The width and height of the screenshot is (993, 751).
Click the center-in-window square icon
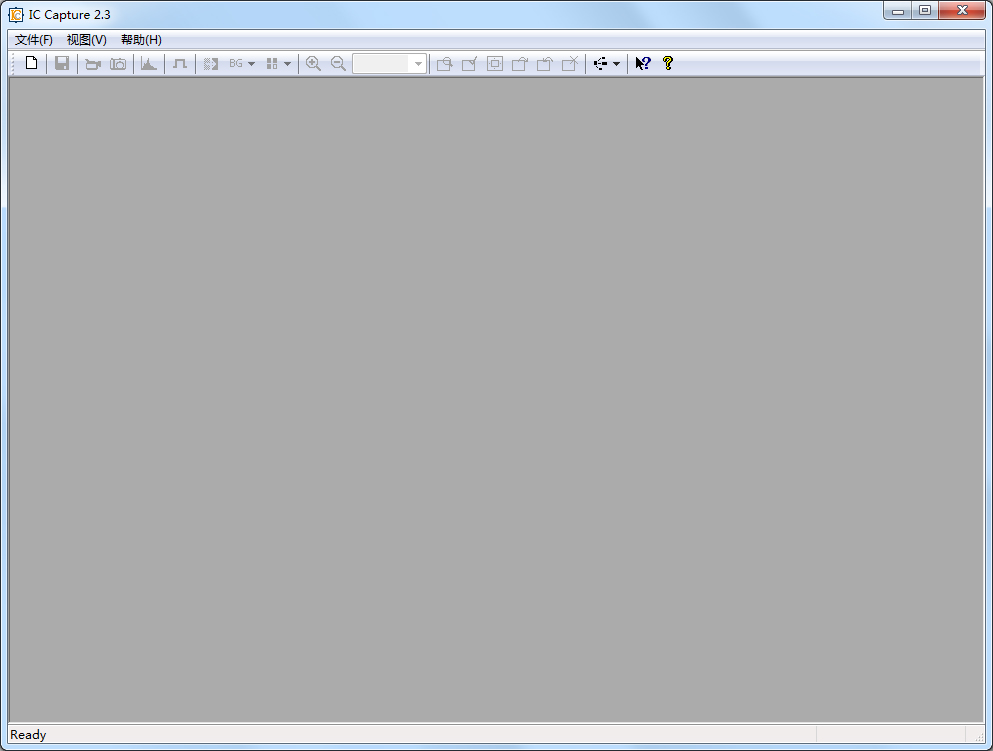tap(495, 64)
